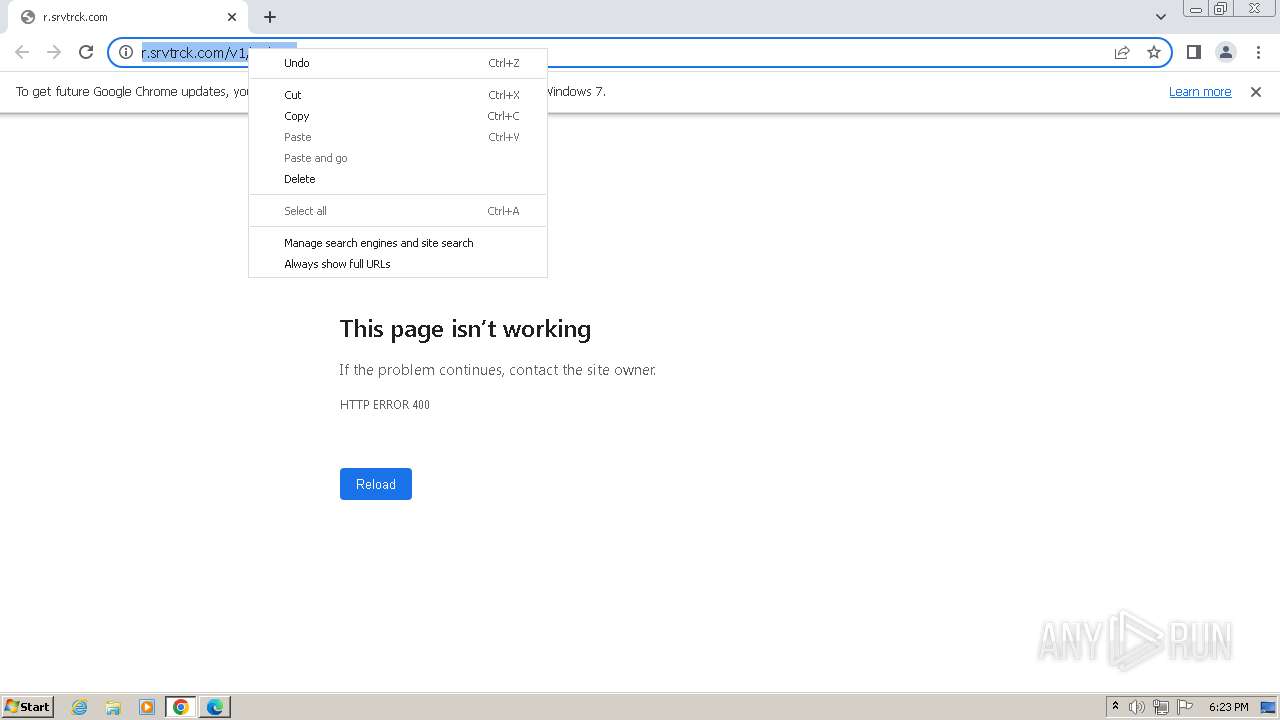
Task: Click the This page isn't working heading
Action: tap(465, 329)
